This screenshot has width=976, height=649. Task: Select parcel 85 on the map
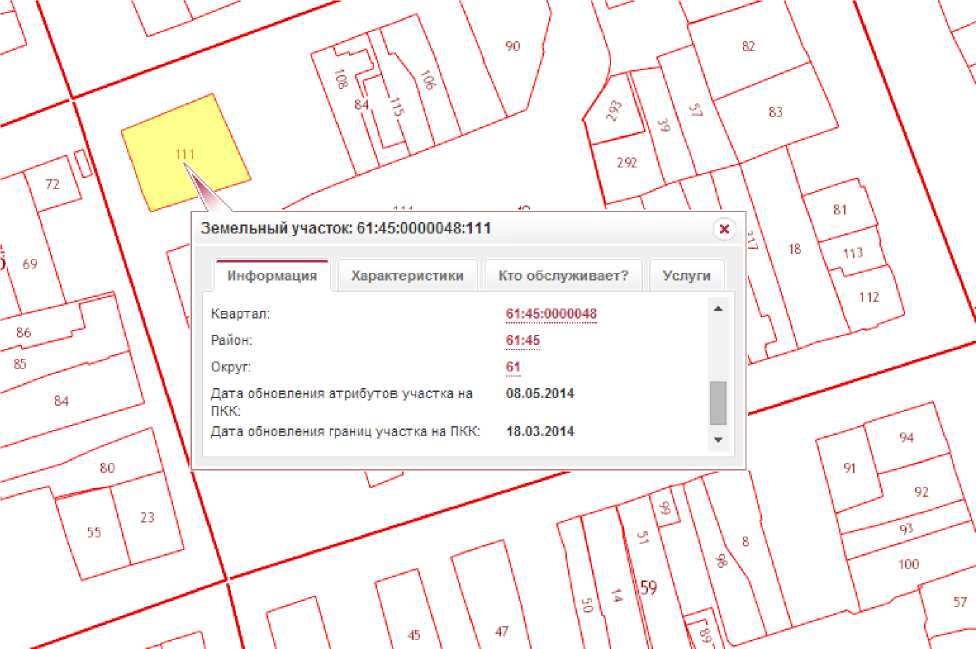tap(20, 363)
